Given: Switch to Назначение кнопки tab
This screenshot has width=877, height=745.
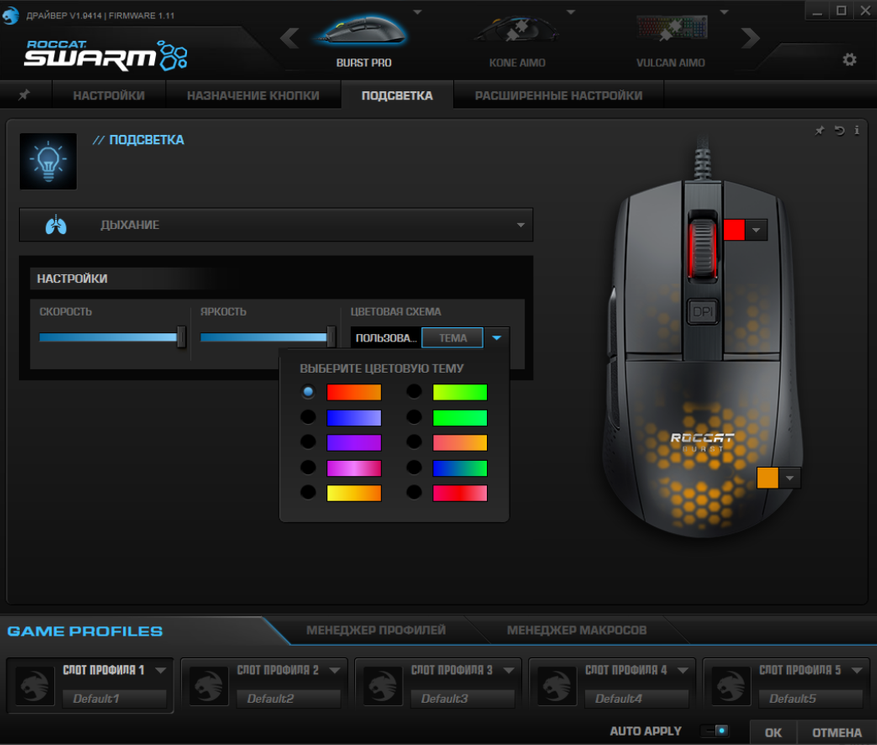Looking at the screenshot, I should click(253, 96).
